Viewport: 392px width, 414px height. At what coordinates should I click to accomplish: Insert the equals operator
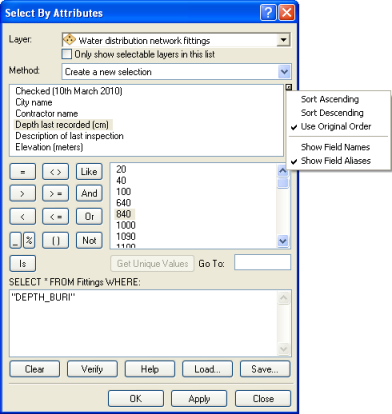click(x=23, y=172)
